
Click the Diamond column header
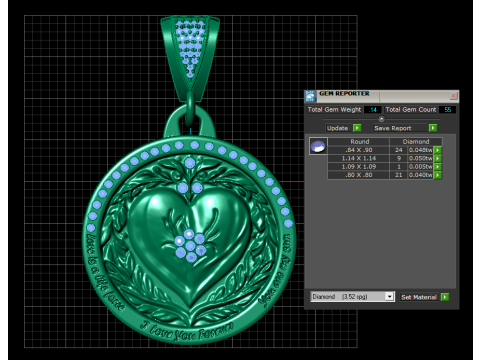click(x=416, y=142)
